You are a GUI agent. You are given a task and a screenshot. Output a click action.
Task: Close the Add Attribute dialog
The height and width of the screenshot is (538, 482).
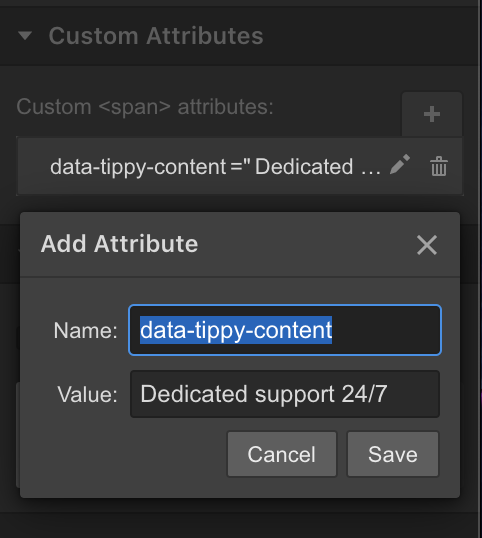click(427, 245)
